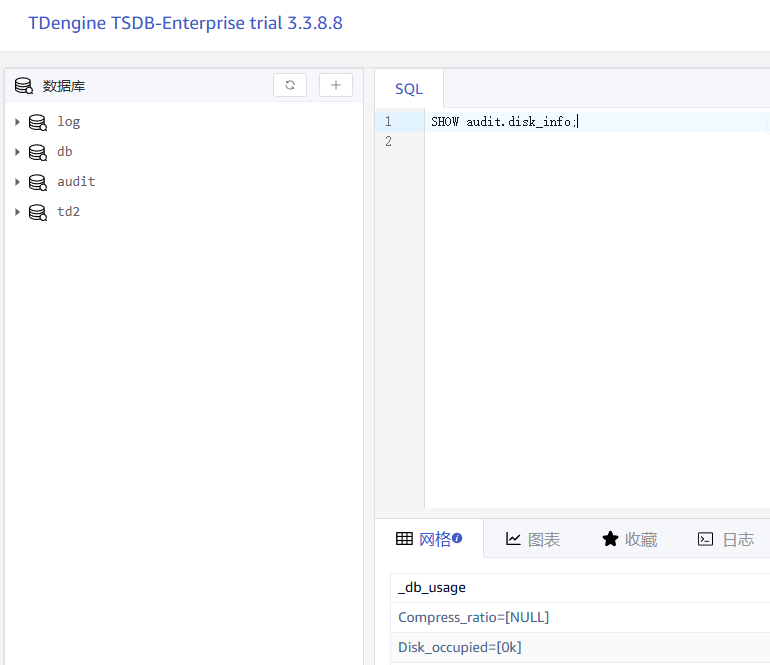The width and height of the screenshot is (770, 665).
Task: Expand the td2 database arrow
Action: point(17,212)
